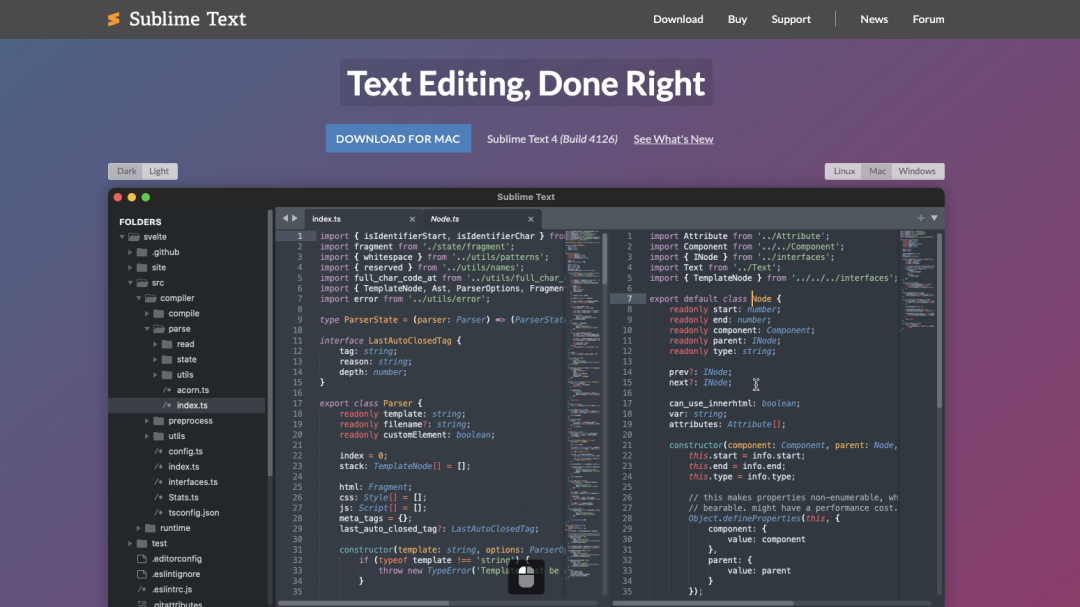Select the Mac platform toggle
The image size is (1080, 607).
tap(877, 171)
